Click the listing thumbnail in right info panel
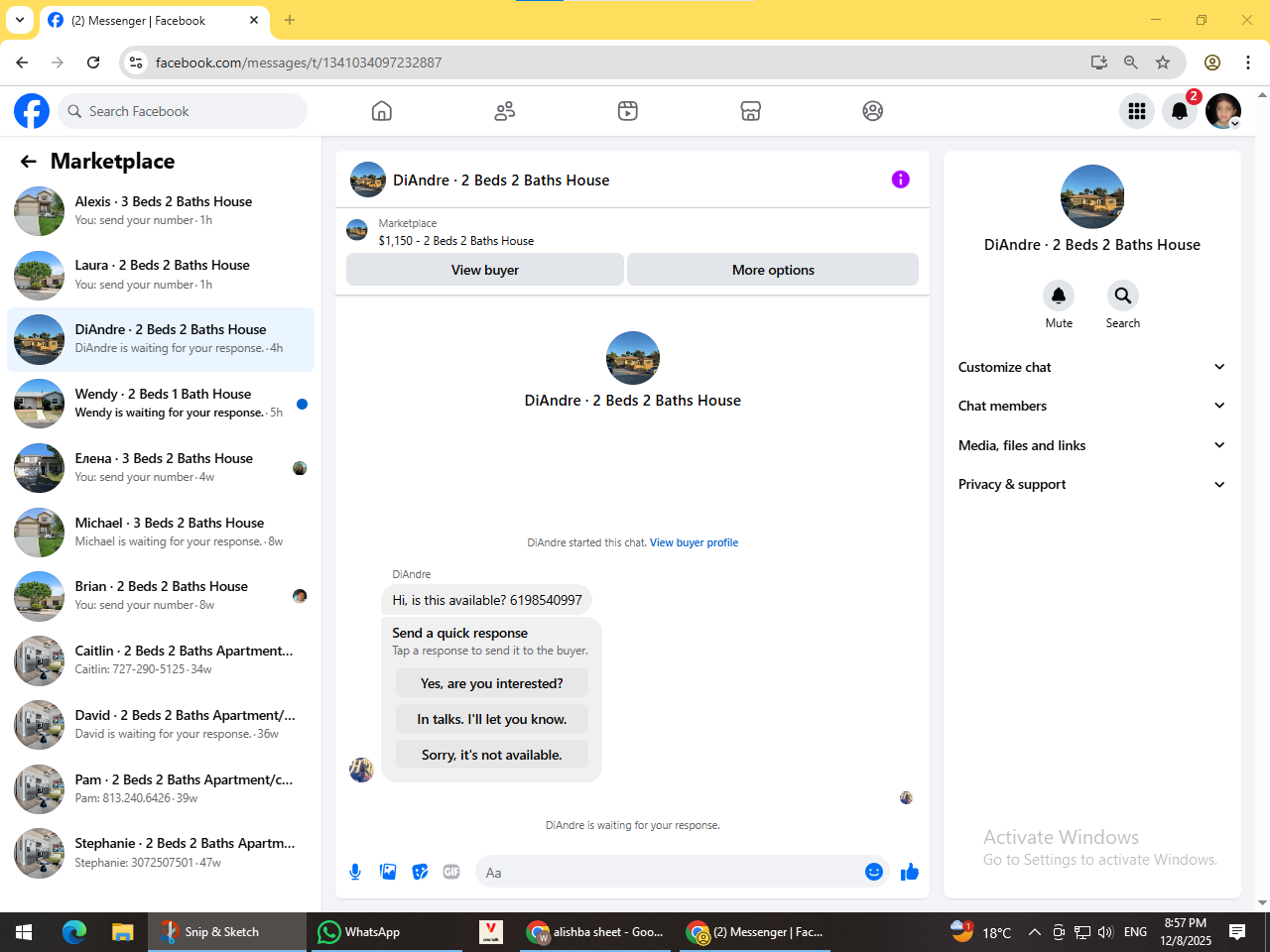Viewport: 1270px width, 952px height. tap(1092, 196)
